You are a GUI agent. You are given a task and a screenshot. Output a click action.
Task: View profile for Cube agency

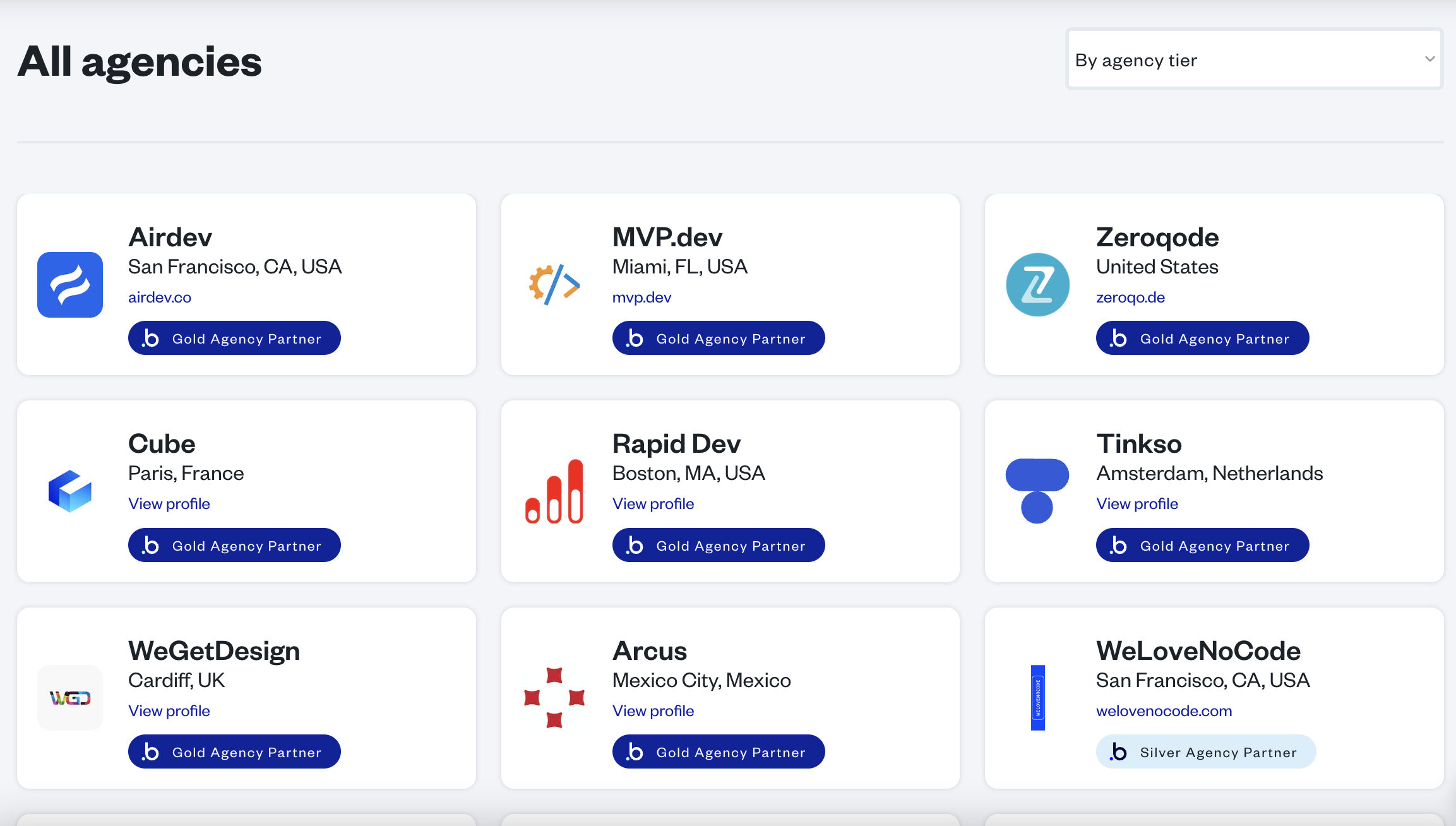169,504
